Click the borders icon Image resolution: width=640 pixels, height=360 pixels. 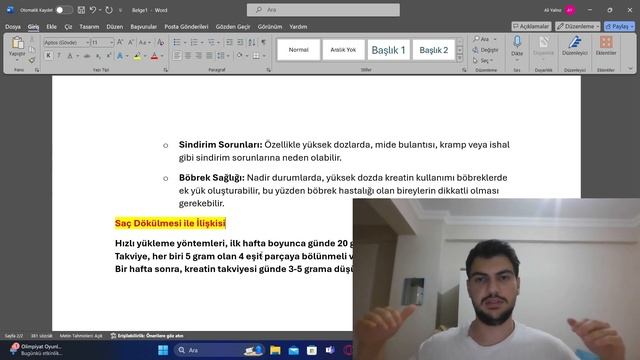click(256, 56)
